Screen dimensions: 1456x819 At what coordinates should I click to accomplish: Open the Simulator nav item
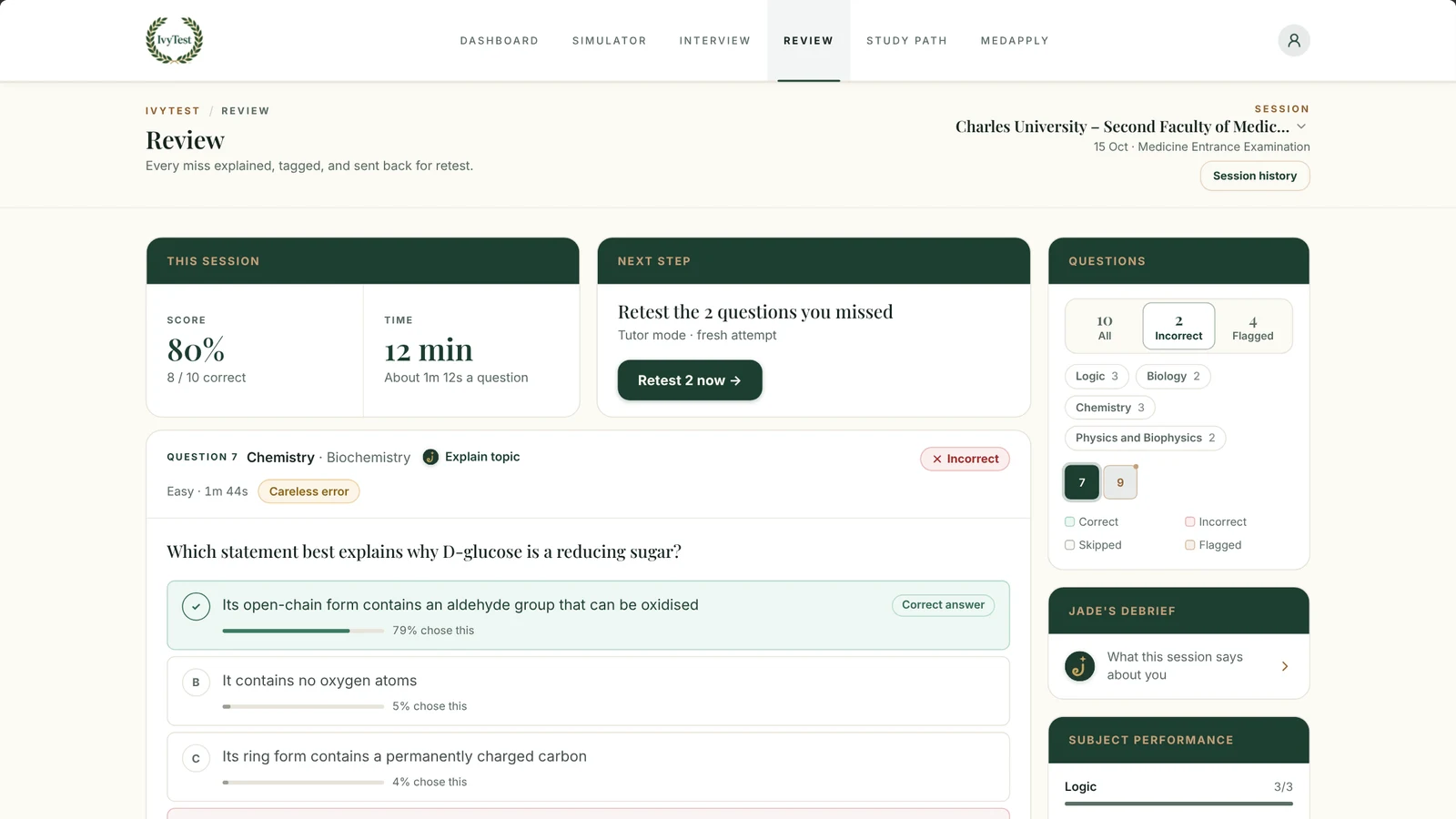(610, 41)
